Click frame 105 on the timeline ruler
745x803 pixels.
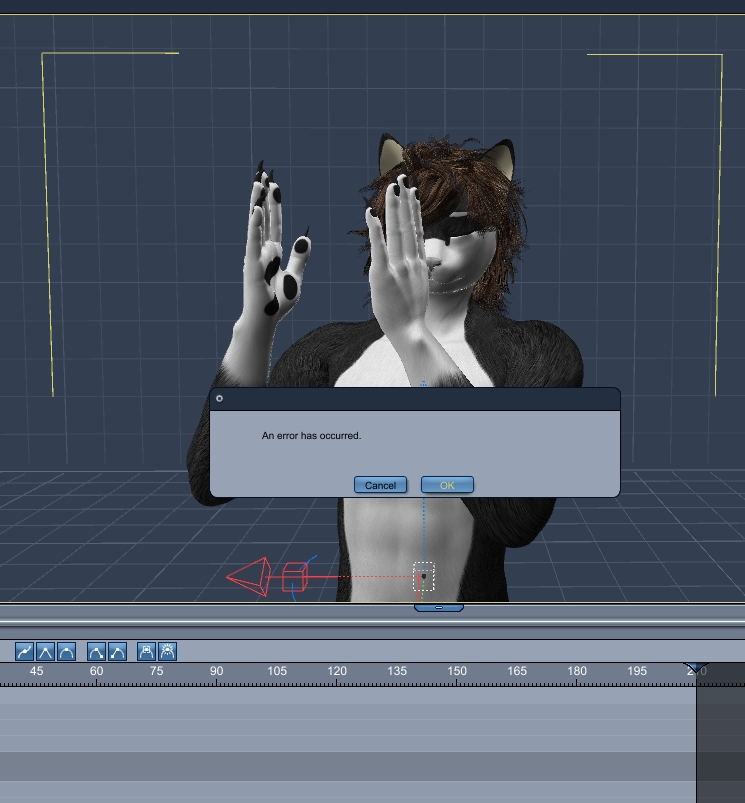coord(277,671)
